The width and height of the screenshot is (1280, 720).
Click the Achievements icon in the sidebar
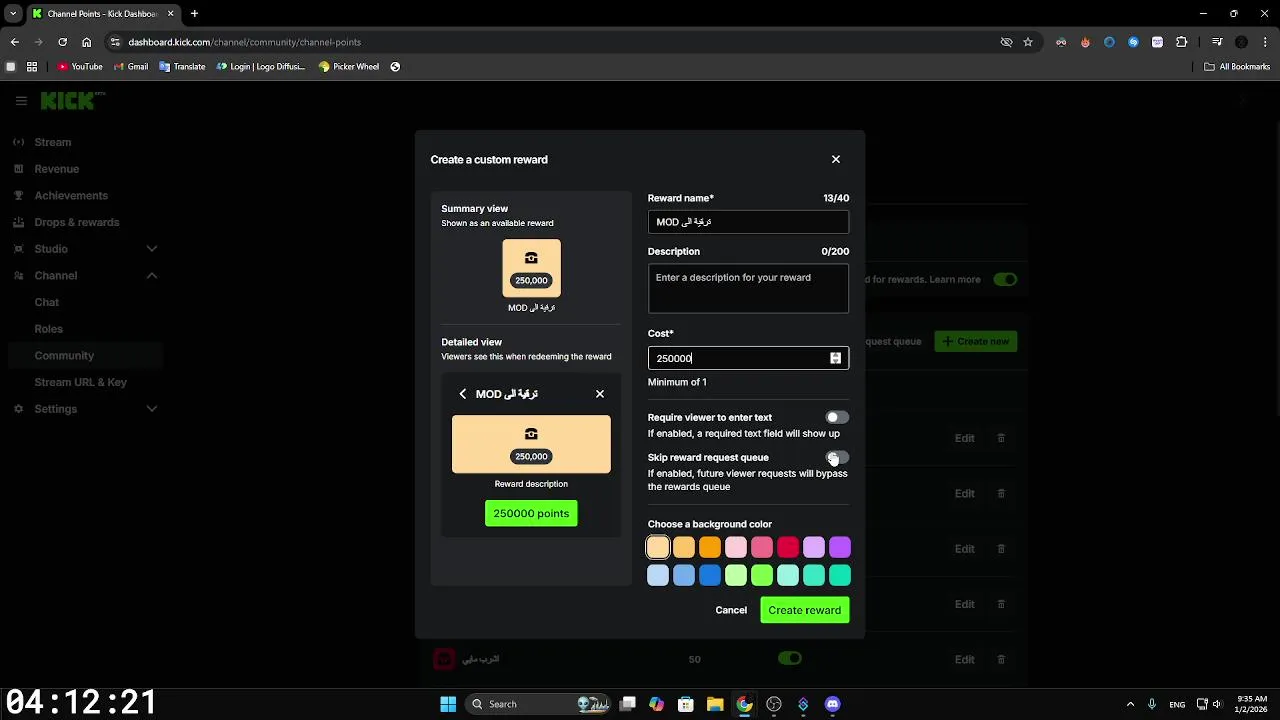point(19,196)
